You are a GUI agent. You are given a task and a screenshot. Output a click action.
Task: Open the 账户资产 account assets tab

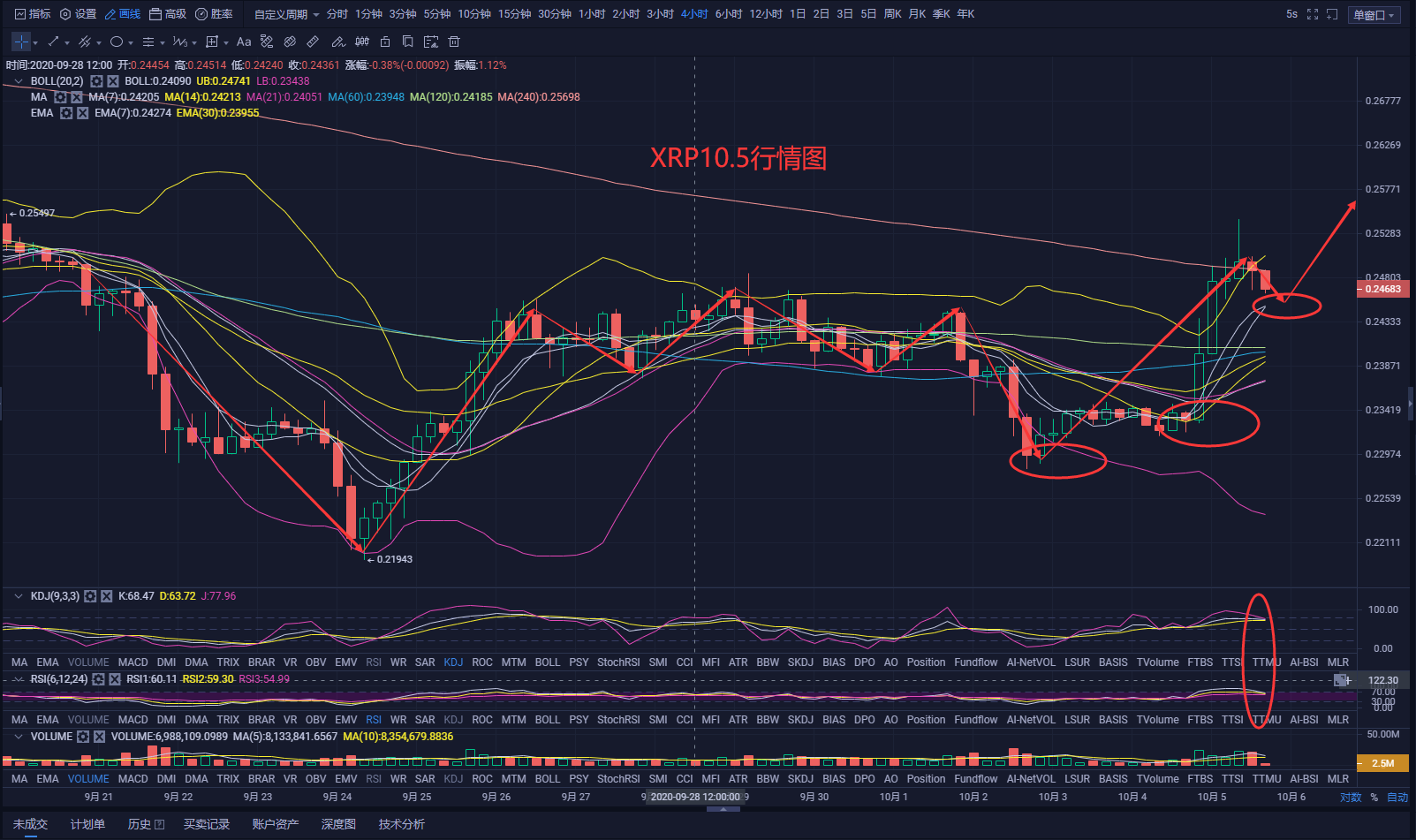click(275, 824)
